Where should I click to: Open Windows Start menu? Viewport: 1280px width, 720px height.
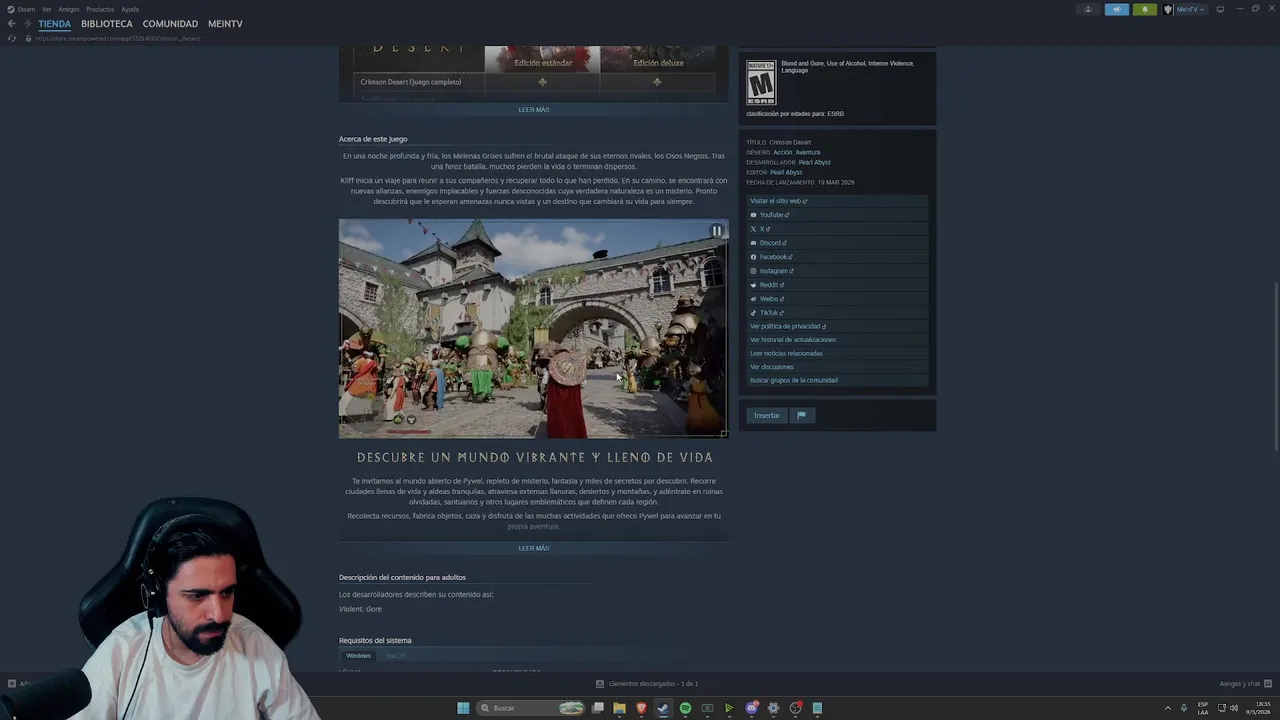pyautogui.click(x=463, y=708)
